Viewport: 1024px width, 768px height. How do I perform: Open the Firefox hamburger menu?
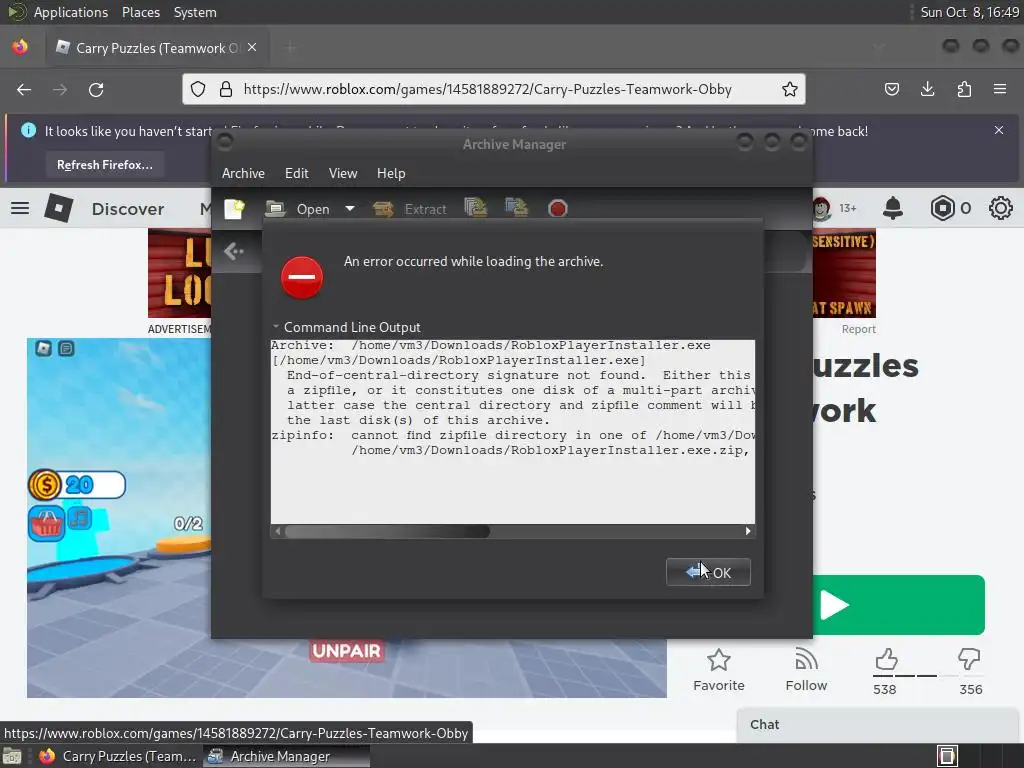coord(1000,89)
